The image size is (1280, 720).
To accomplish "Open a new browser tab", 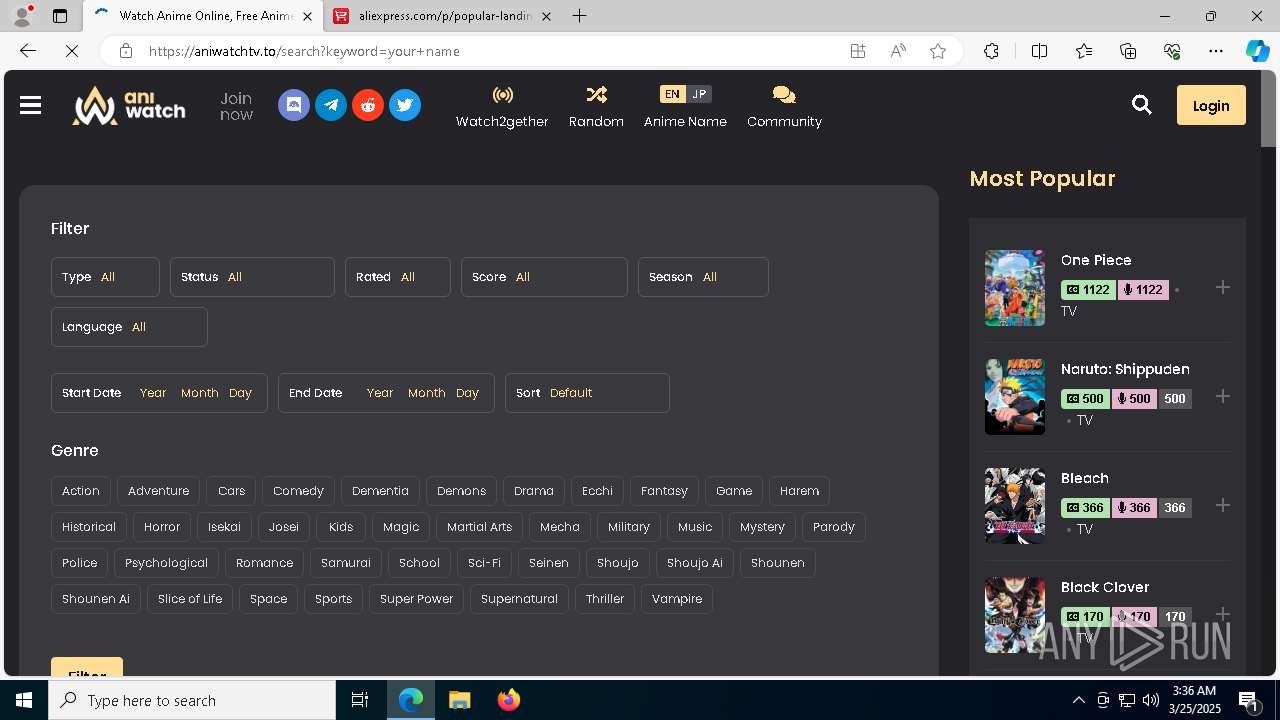I will tap(580, 16).
